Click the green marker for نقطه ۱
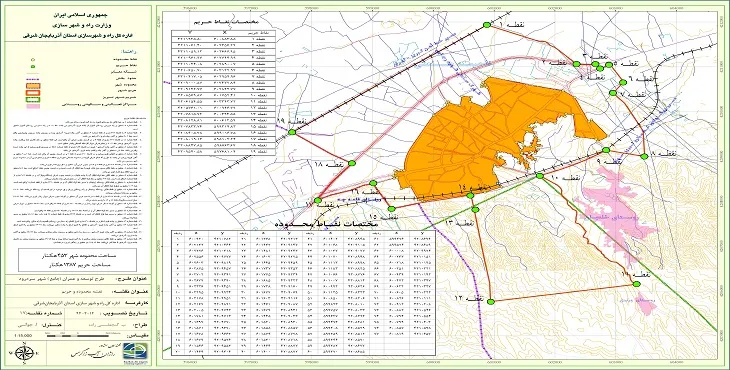Viewport: 730px width, 370px height. tap(487, 25)
